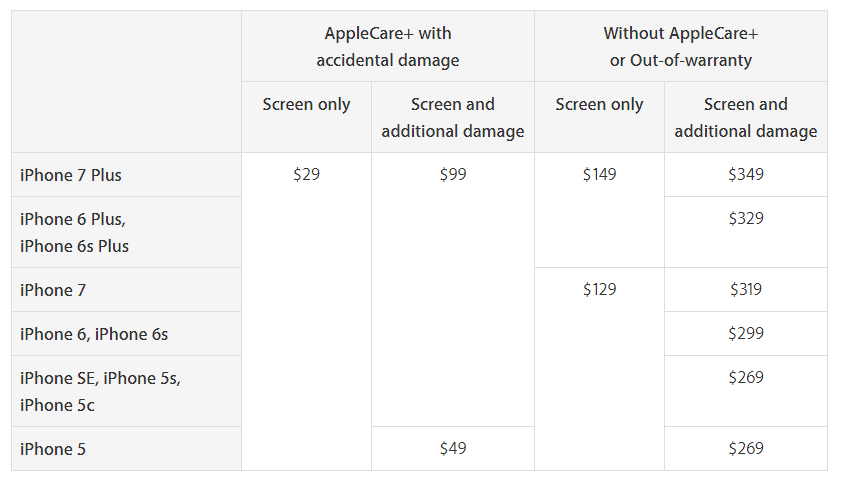Click the $129 screen-only price
The width and height of the screenshot is (841, 480).
(599, 290)
